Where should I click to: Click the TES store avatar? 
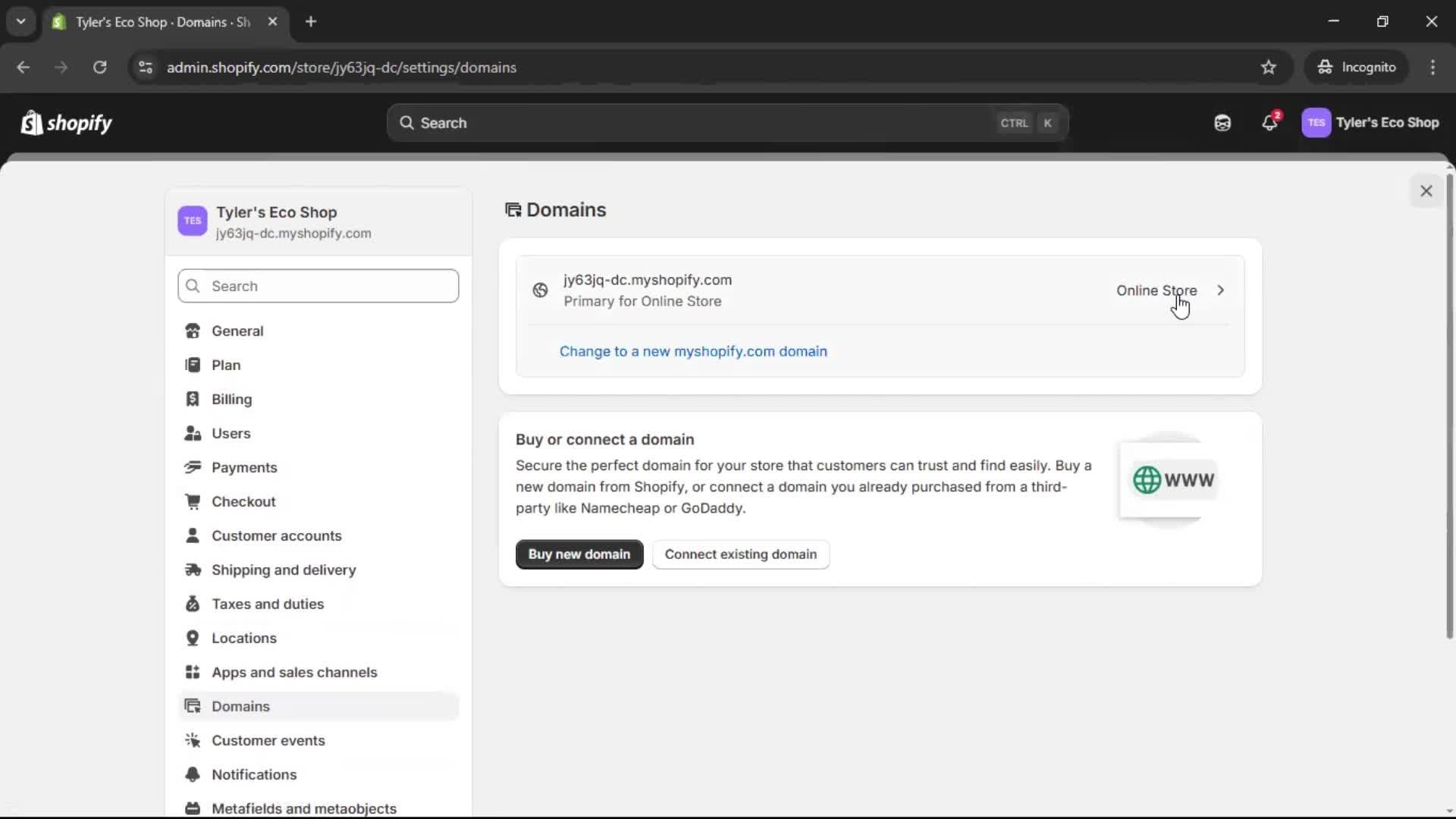pyautogui.click(x=1317, y=122)
